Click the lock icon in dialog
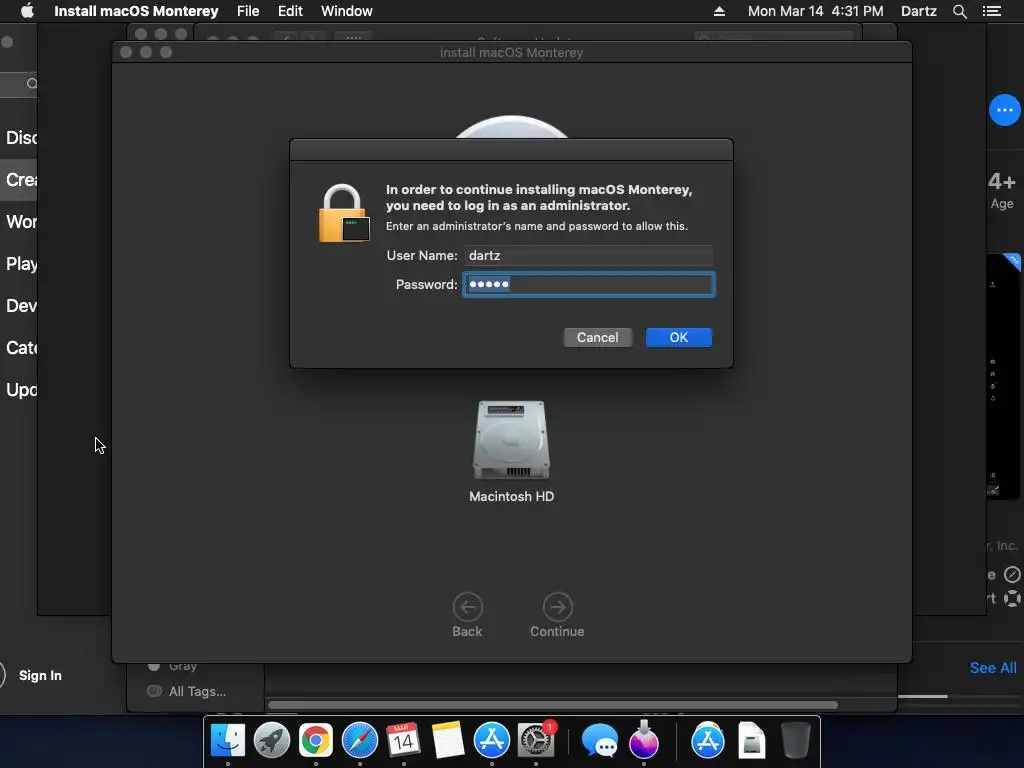Screen dimensions: 1024x768 click(344, 214)
